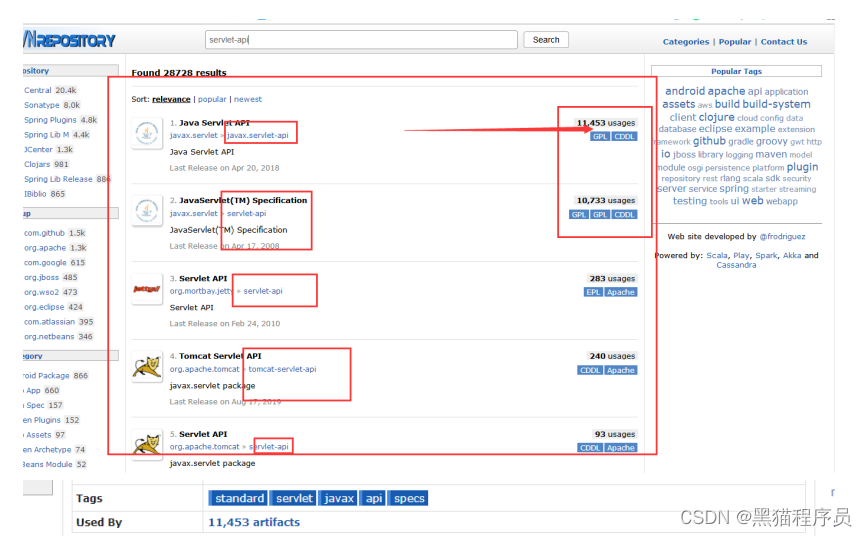Open the Cassandra powered-by link
The height and width of the screenshot is (536, 867).
pos(736,265)
